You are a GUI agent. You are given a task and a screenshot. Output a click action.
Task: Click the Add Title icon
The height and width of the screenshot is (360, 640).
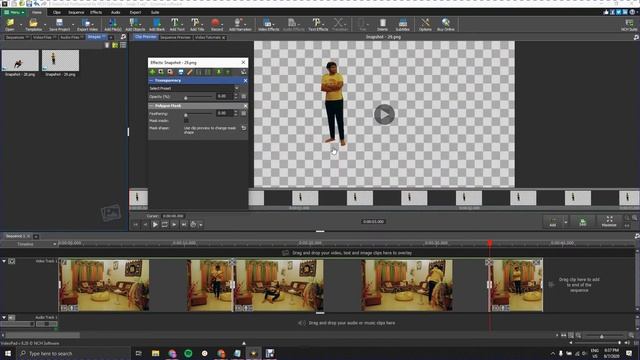tap(197, 24)
